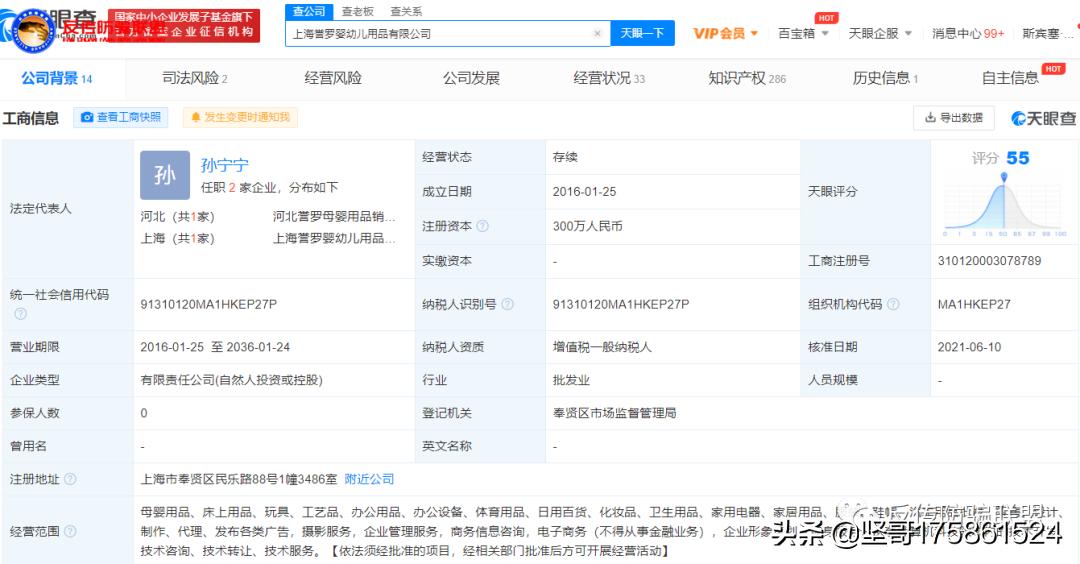Screen dimensions: 1080x564
Task: Click the 经营状态 value 存续
Action: (x=565, y=157)
